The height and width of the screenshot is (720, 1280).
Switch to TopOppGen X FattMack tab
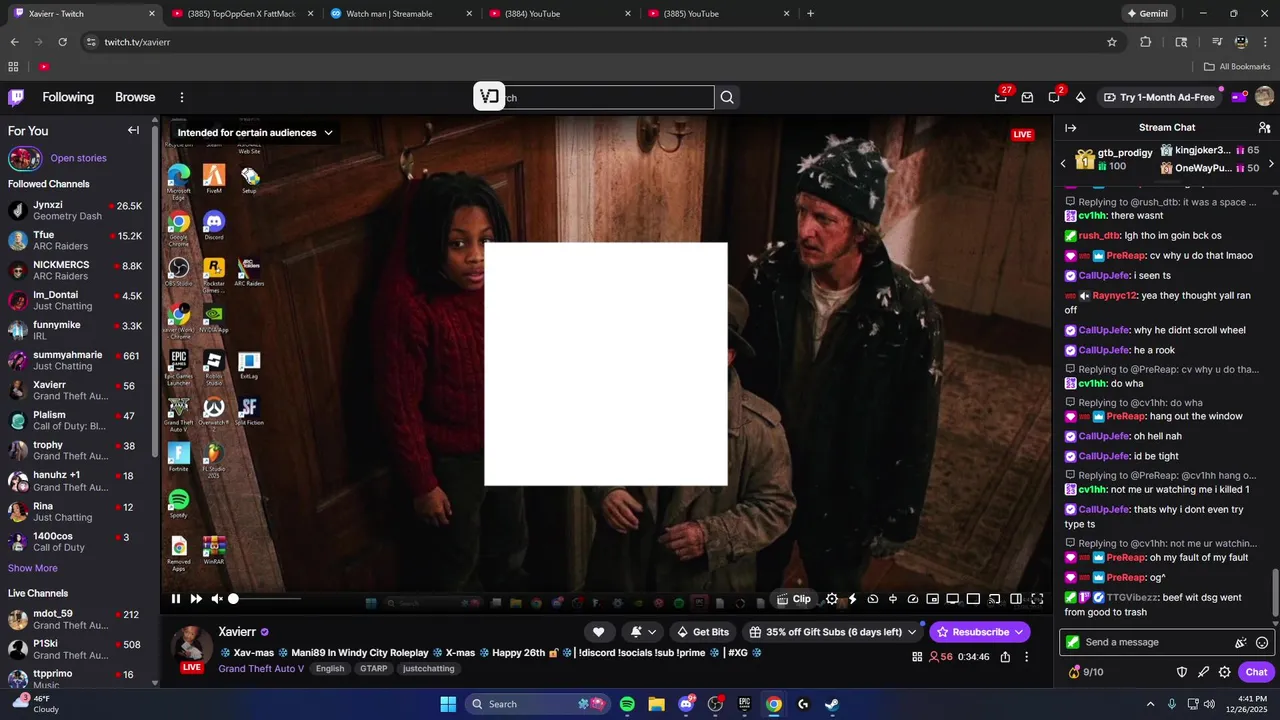[x=243, y=14]
